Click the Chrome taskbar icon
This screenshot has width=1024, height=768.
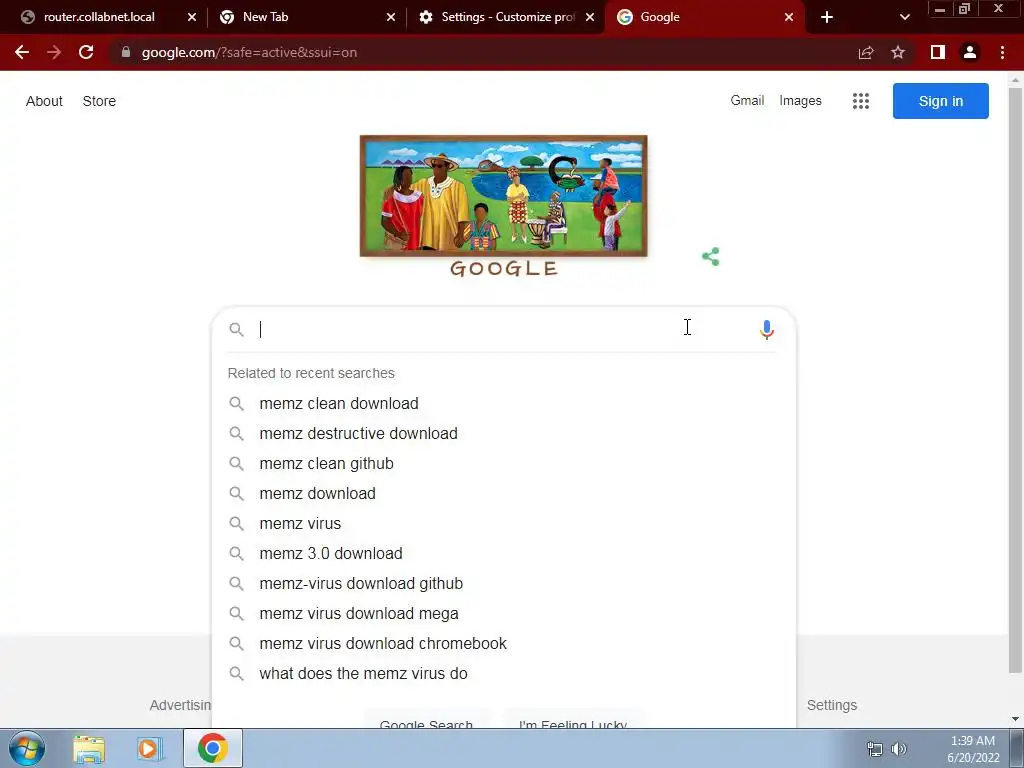pos(213,748)
